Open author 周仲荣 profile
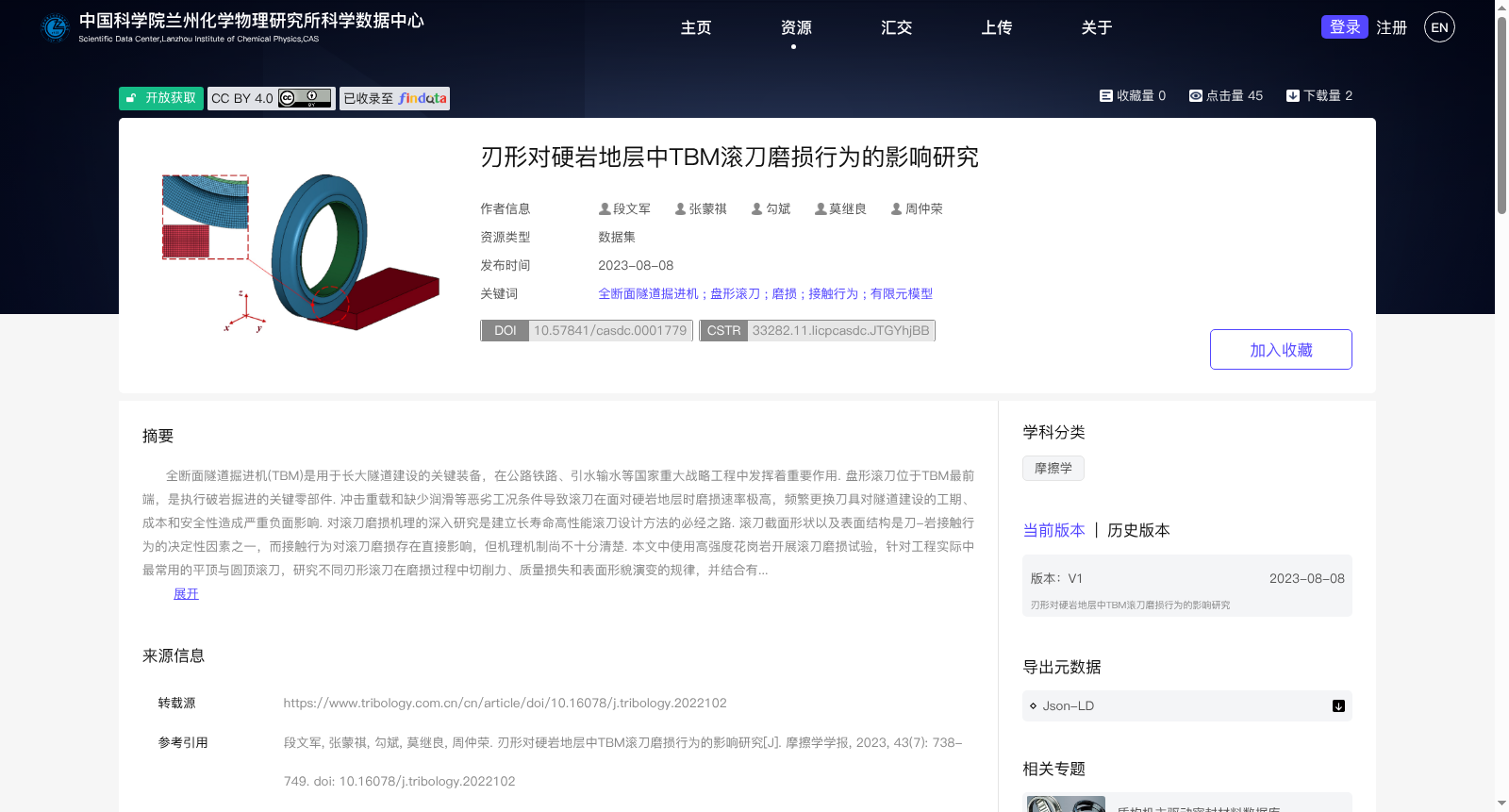This screenshot has height=812, width=1509. pyautogui.click(x=923, y=208)
